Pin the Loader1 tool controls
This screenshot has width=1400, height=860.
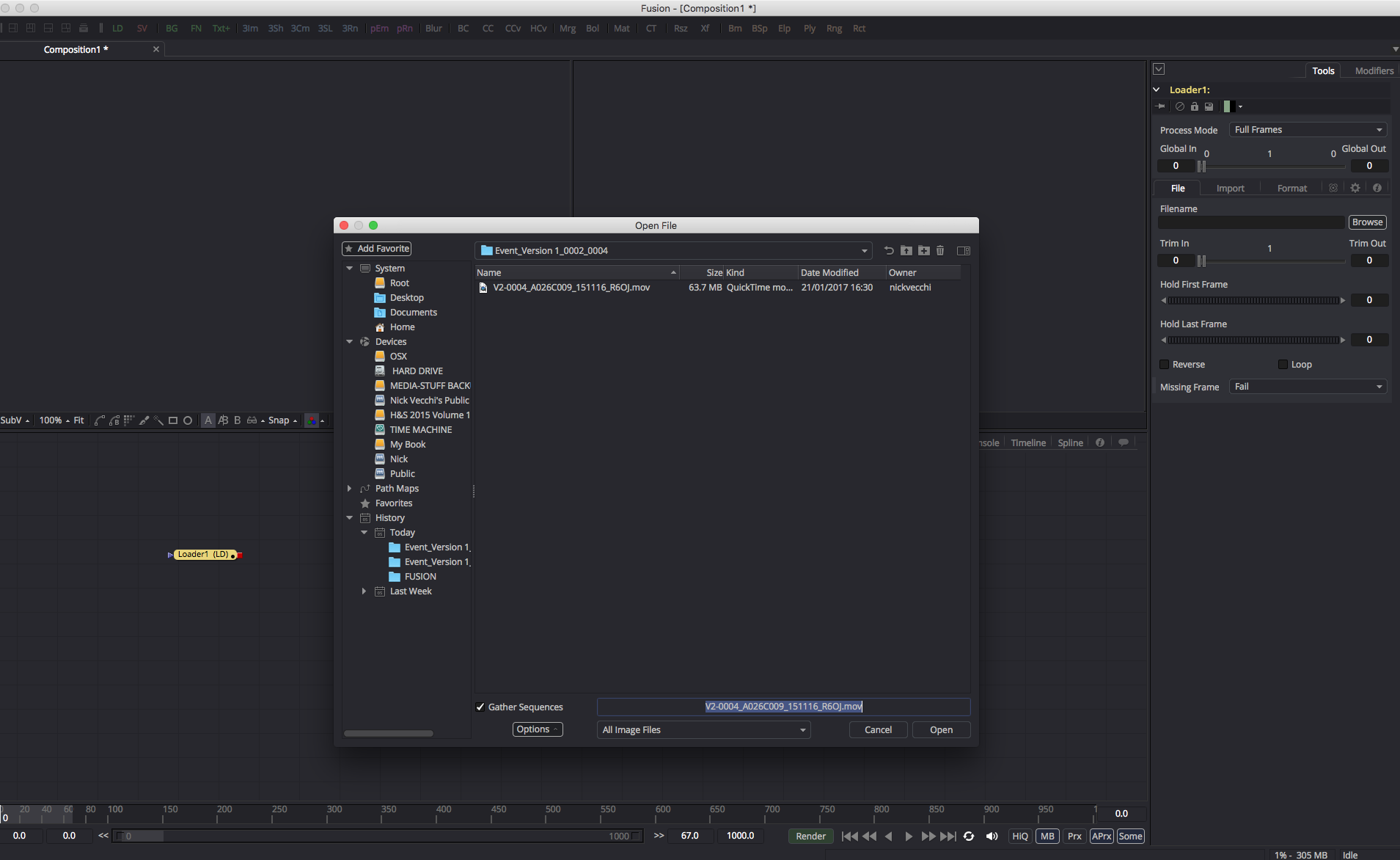1160,106
